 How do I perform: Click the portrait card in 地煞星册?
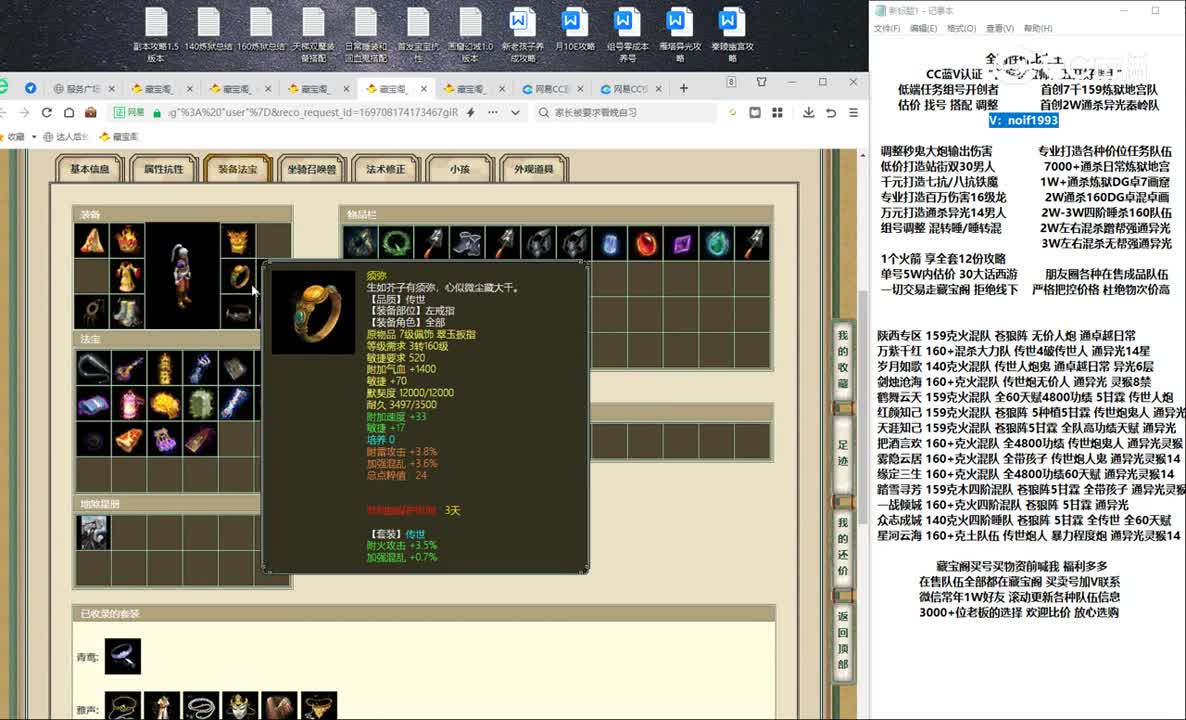[93, 532]
